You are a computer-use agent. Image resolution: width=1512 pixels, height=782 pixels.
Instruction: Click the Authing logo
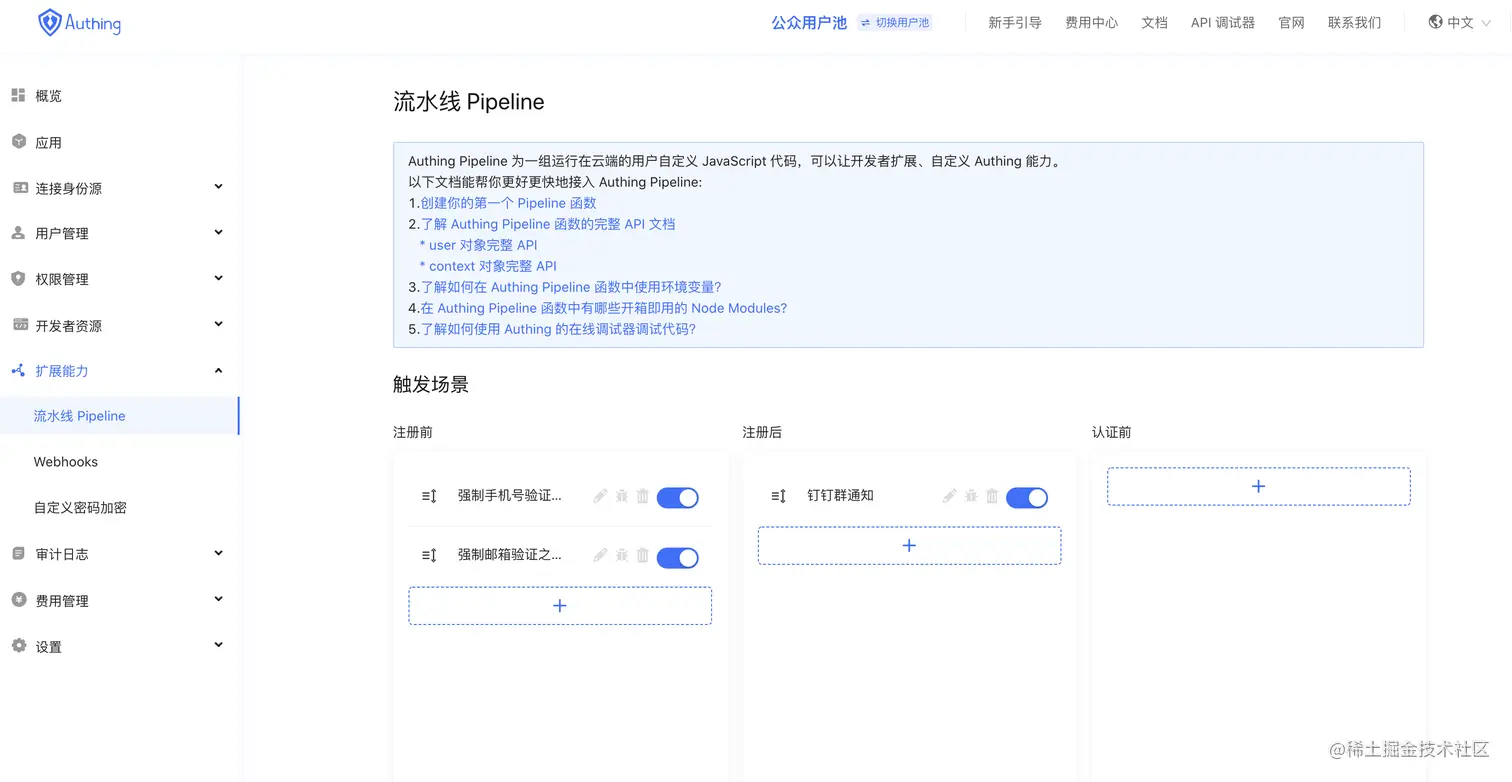pos(79,22)
